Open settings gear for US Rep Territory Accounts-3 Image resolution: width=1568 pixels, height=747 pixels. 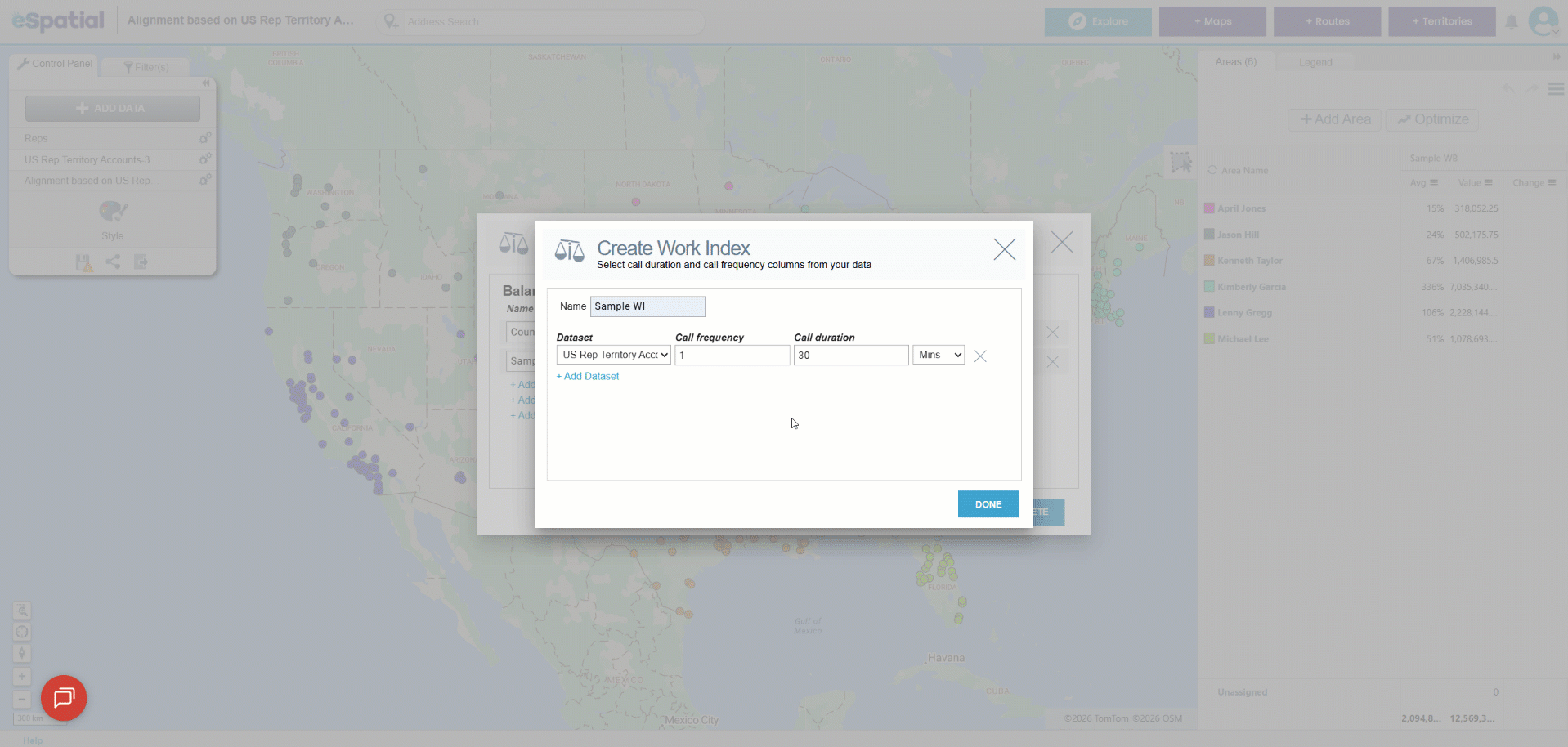pyautogui.click(x=205, y=159)
